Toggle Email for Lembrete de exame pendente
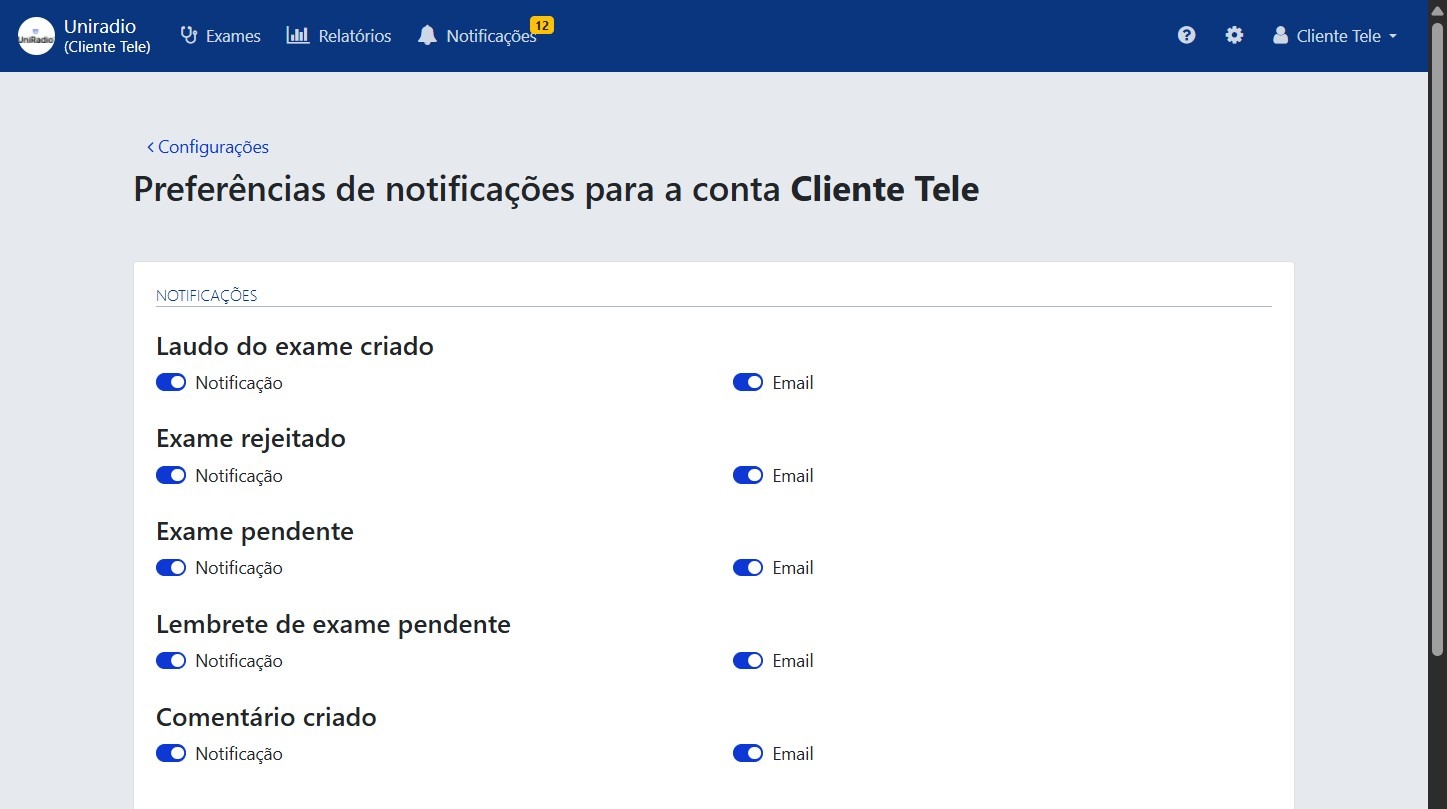This screenshot has height=809, width=1447. 747,660
